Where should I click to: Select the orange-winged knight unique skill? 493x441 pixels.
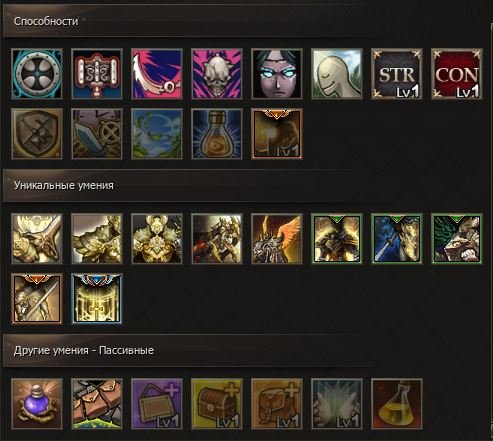[277, 239]
